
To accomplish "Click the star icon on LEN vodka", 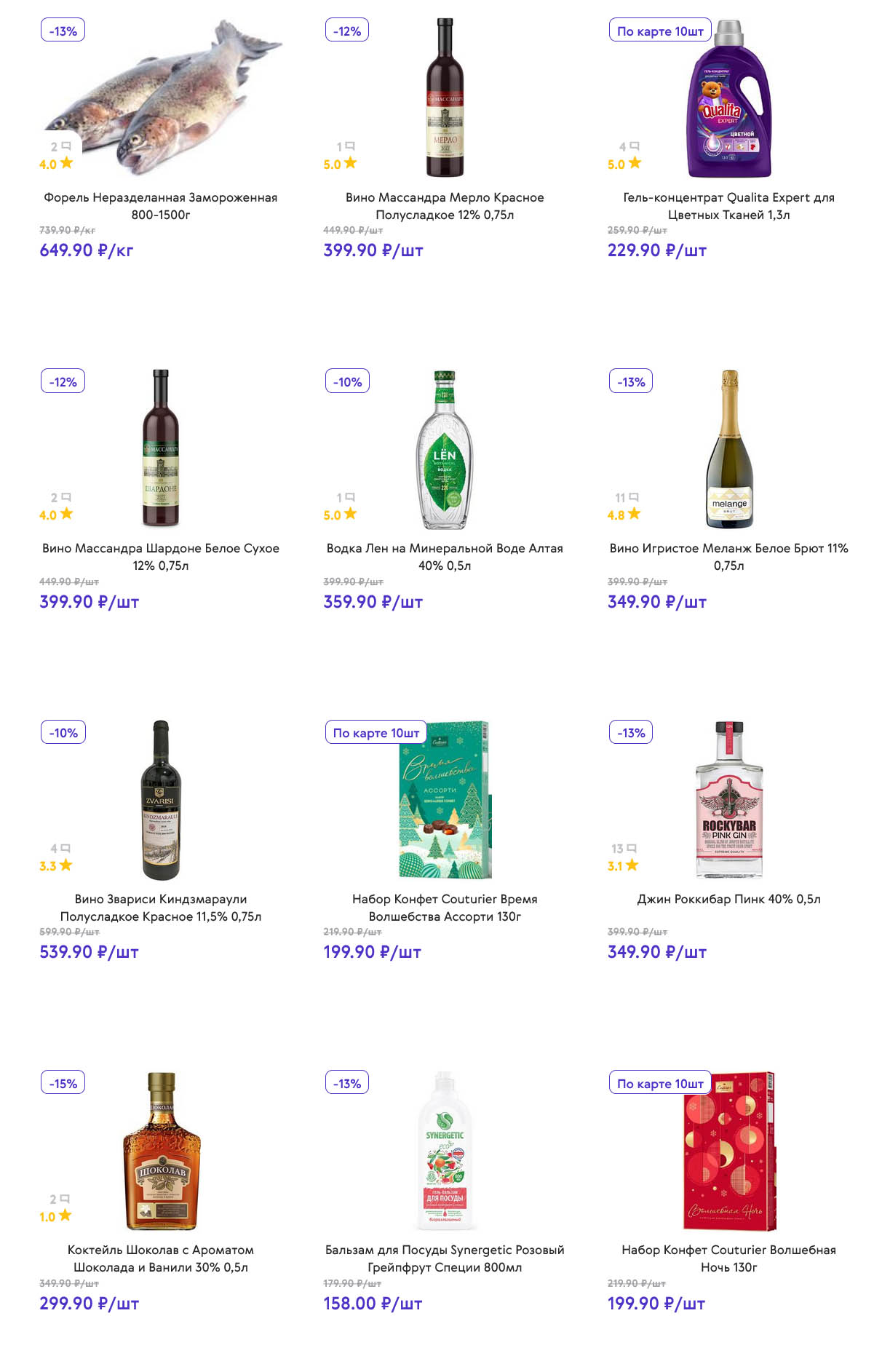I will click(350, 514).
